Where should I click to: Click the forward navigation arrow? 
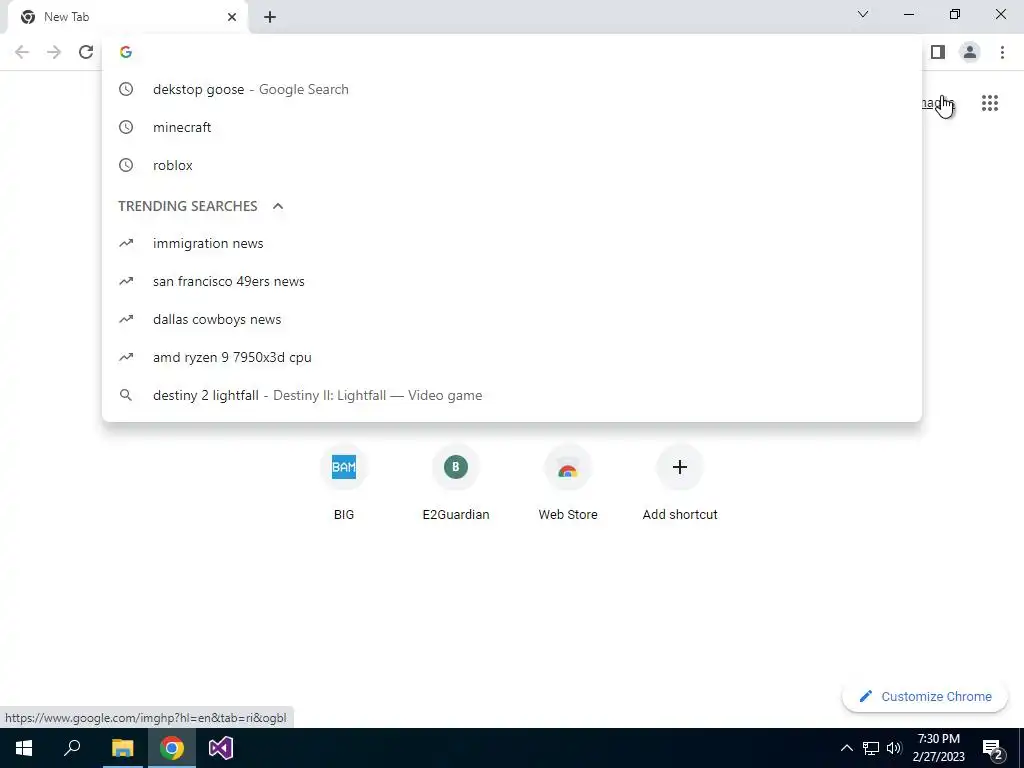point(54,52)
